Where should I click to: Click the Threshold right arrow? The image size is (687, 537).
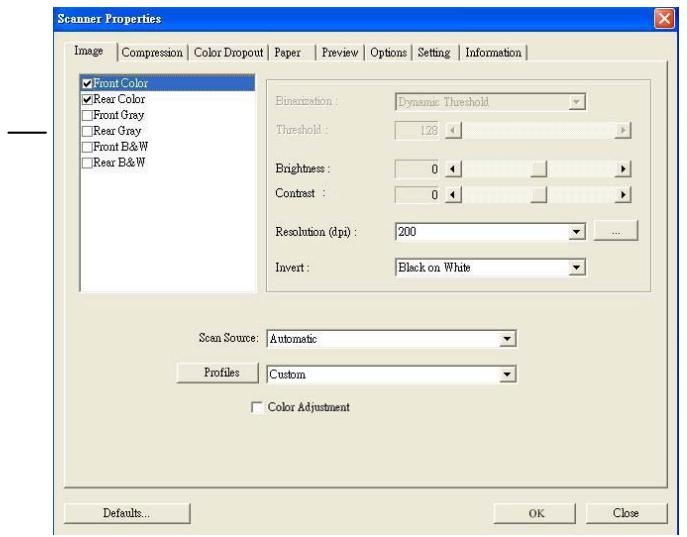click(623, 131)
